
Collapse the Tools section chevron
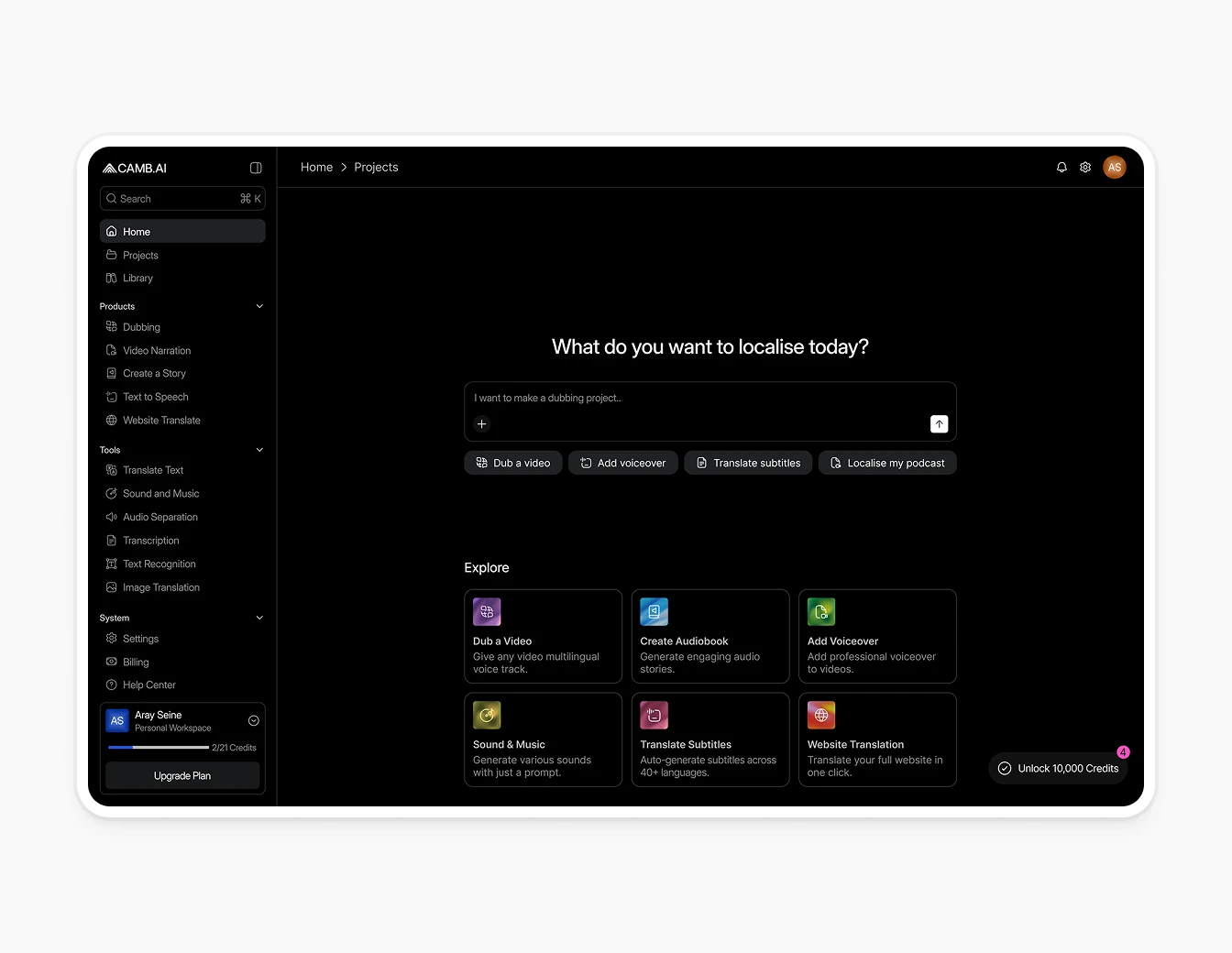[259, 450]
